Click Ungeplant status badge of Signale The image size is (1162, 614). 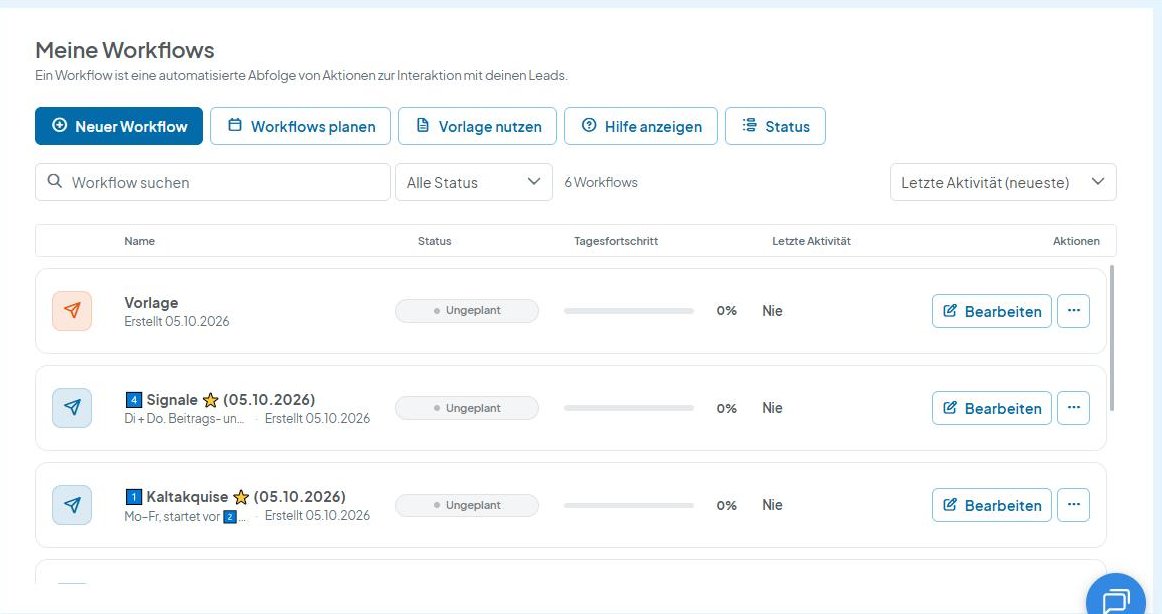(467, 408)
